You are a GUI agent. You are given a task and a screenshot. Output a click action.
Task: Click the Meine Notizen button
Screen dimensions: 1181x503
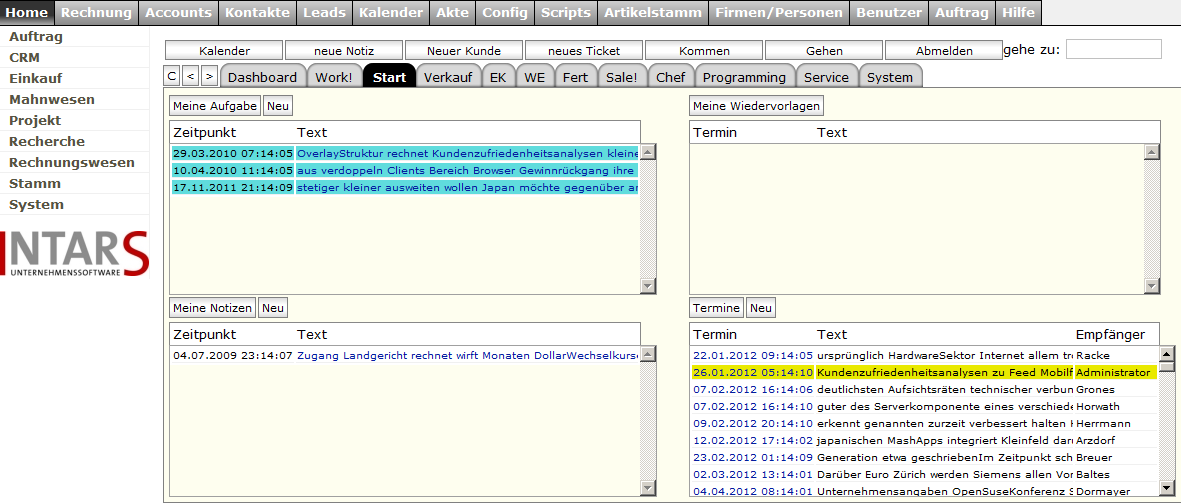[212, 307]
